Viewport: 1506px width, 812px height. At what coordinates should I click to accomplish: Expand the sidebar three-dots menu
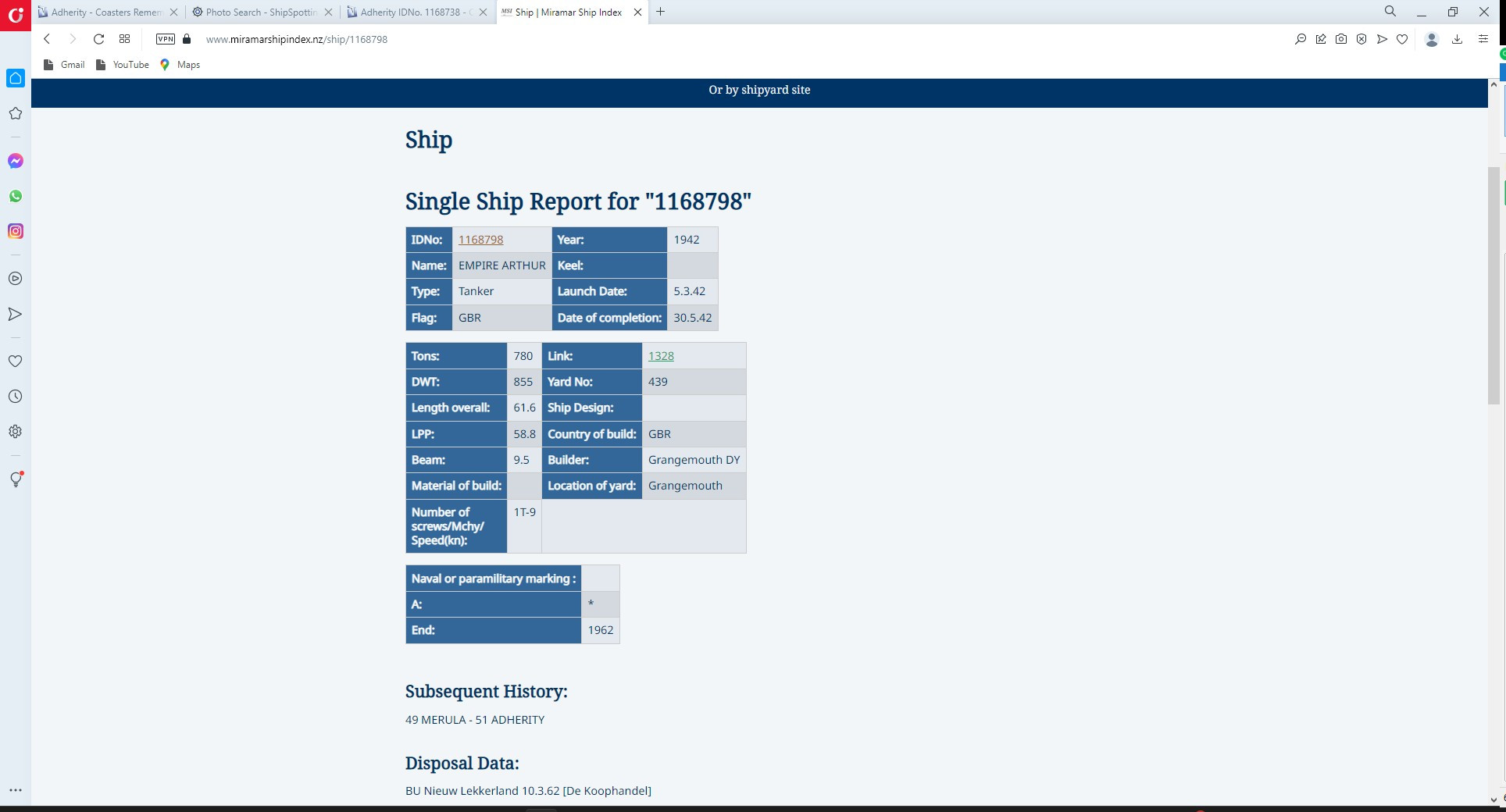click(x=16, y=790)
